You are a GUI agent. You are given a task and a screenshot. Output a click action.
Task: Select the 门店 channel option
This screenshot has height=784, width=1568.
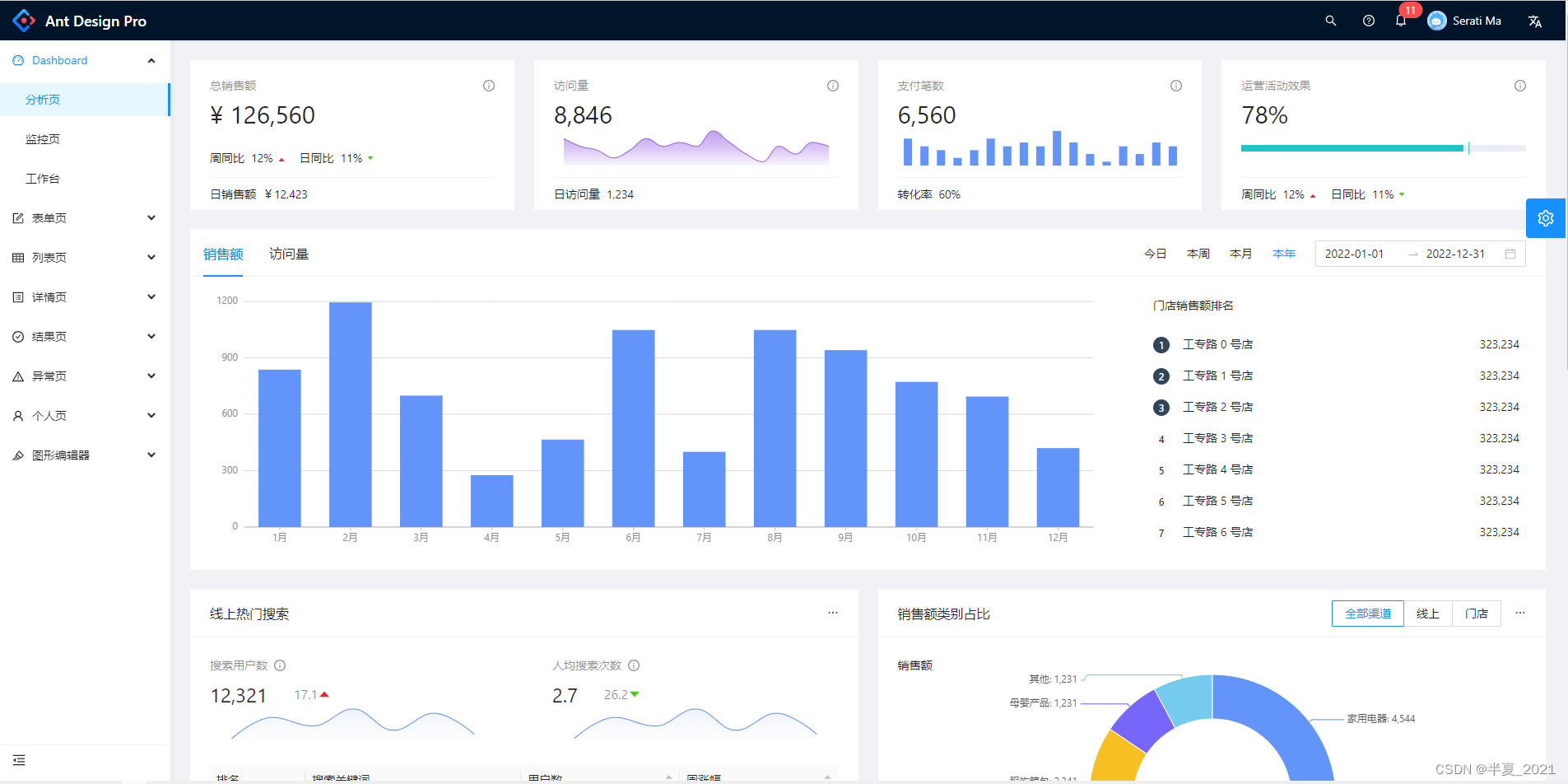1477,613
